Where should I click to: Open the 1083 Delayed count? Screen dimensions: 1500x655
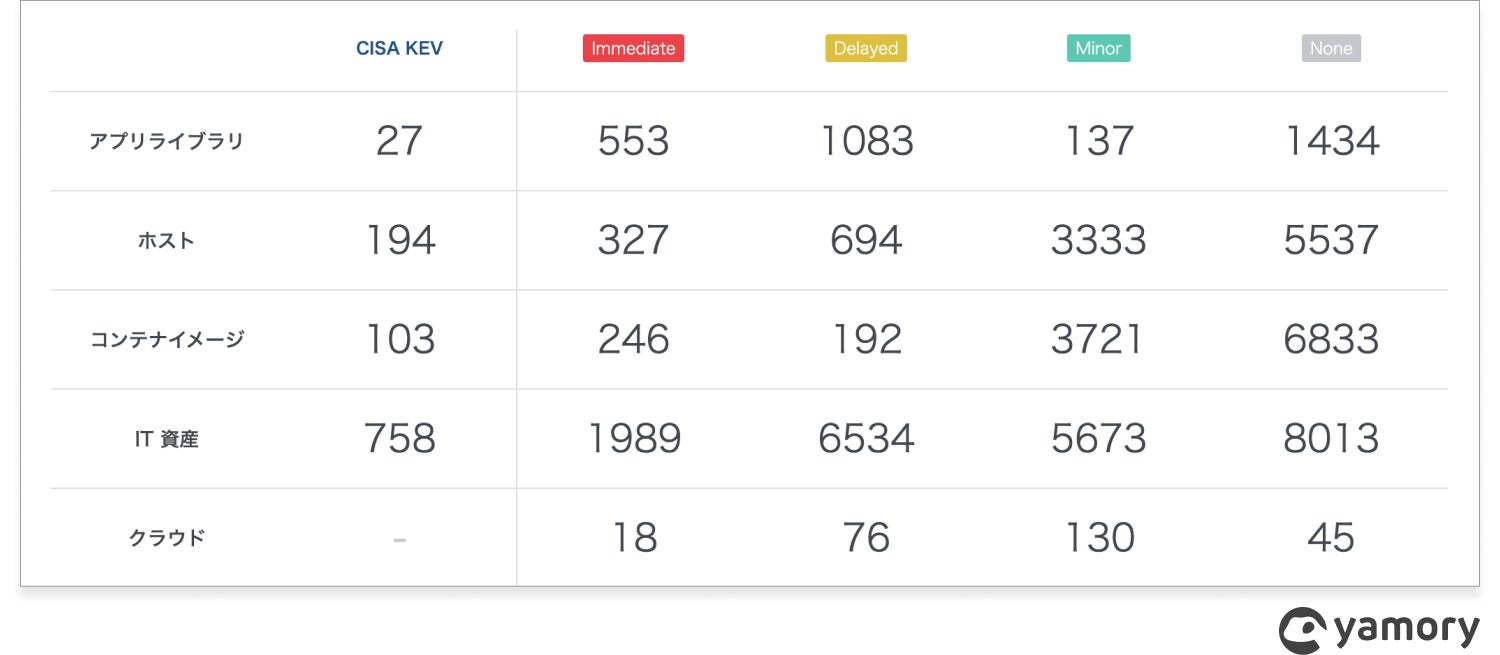pyautogui.click(x=866, y=141)
